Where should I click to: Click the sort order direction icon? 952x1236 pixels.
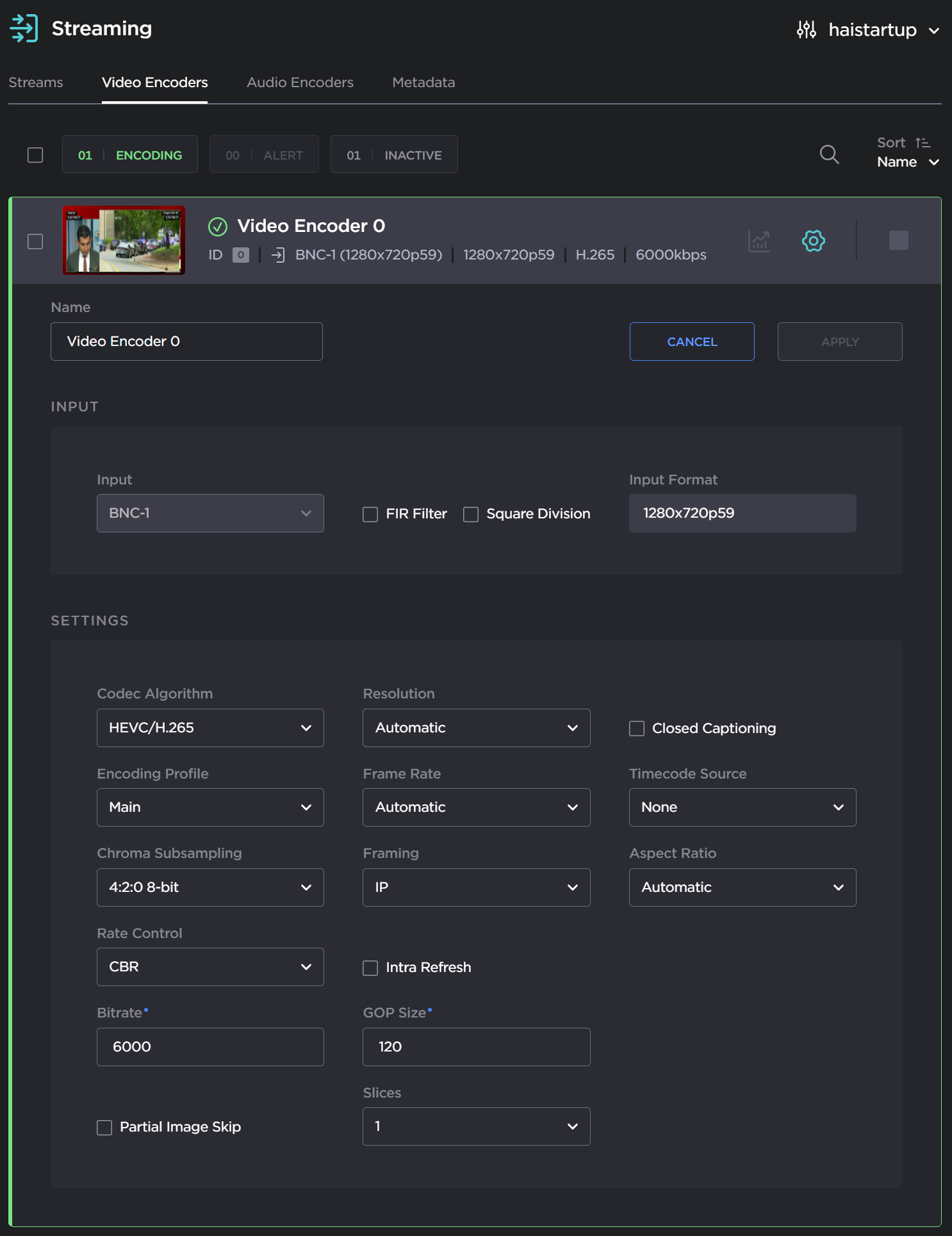click(x=923, y=143)
